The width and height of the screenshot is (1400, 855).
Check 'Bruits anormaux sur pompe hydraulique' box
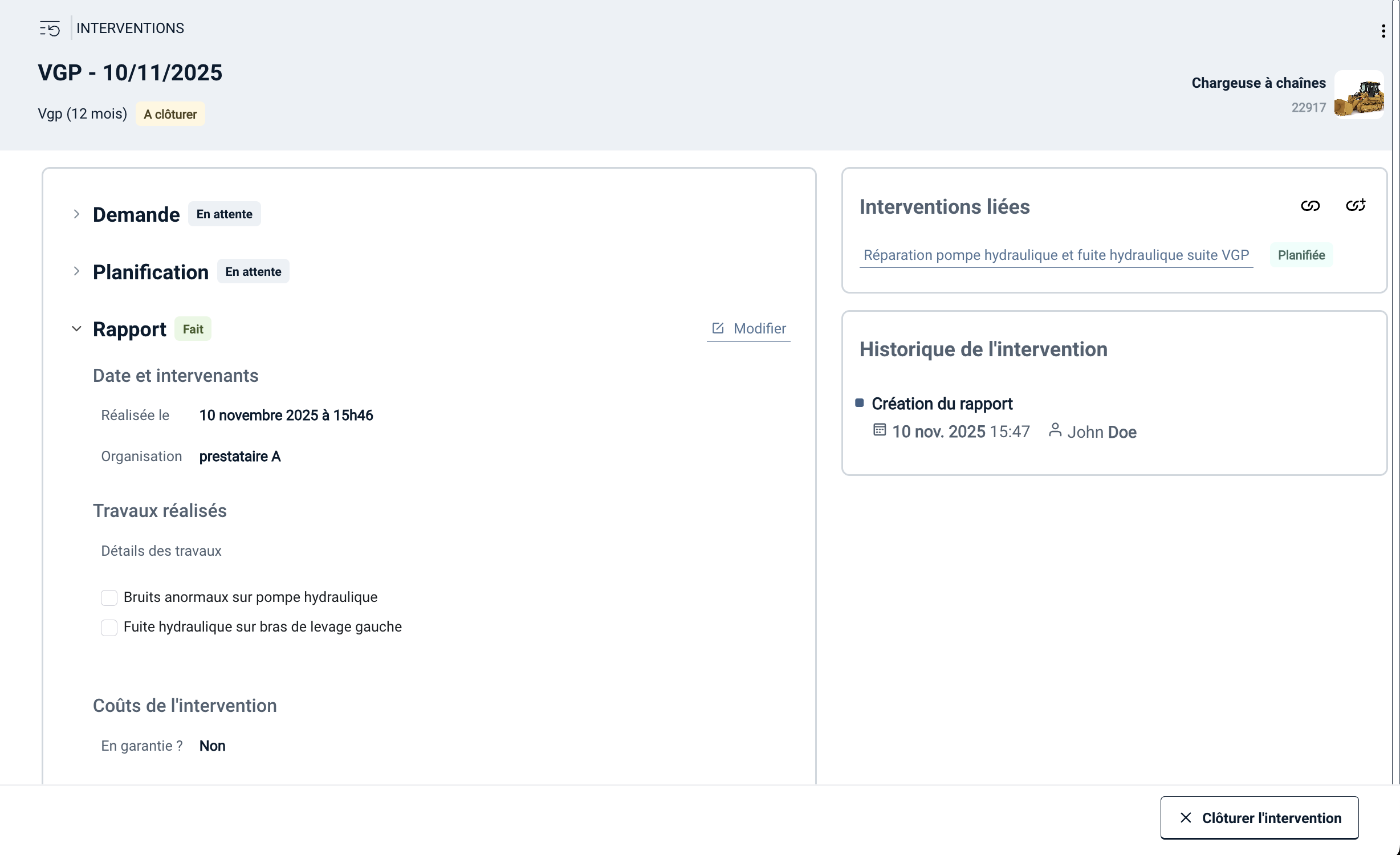click(109, 597)
